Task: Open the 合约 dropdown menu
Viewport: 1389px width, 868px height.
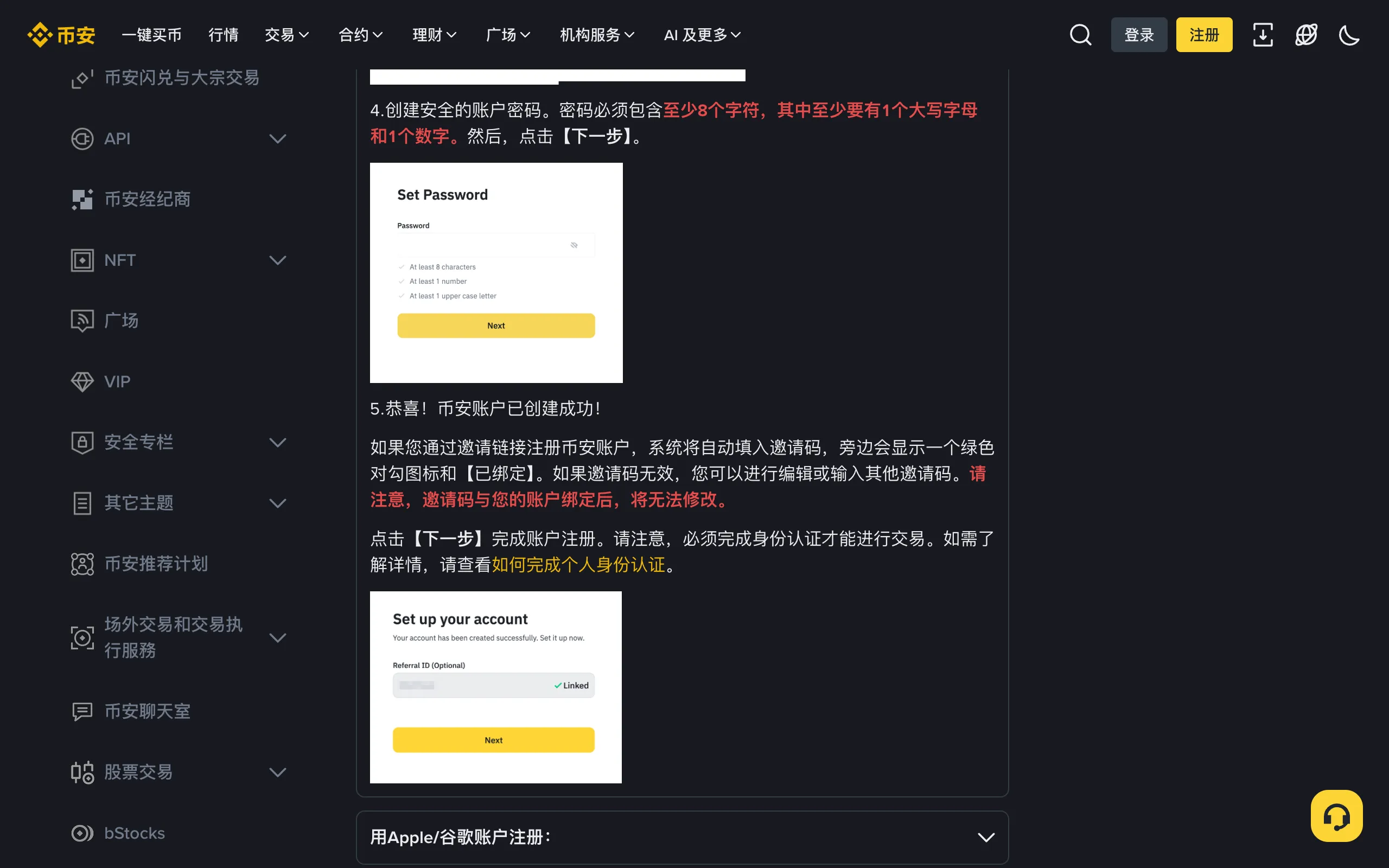Action: tap(360, 35)
